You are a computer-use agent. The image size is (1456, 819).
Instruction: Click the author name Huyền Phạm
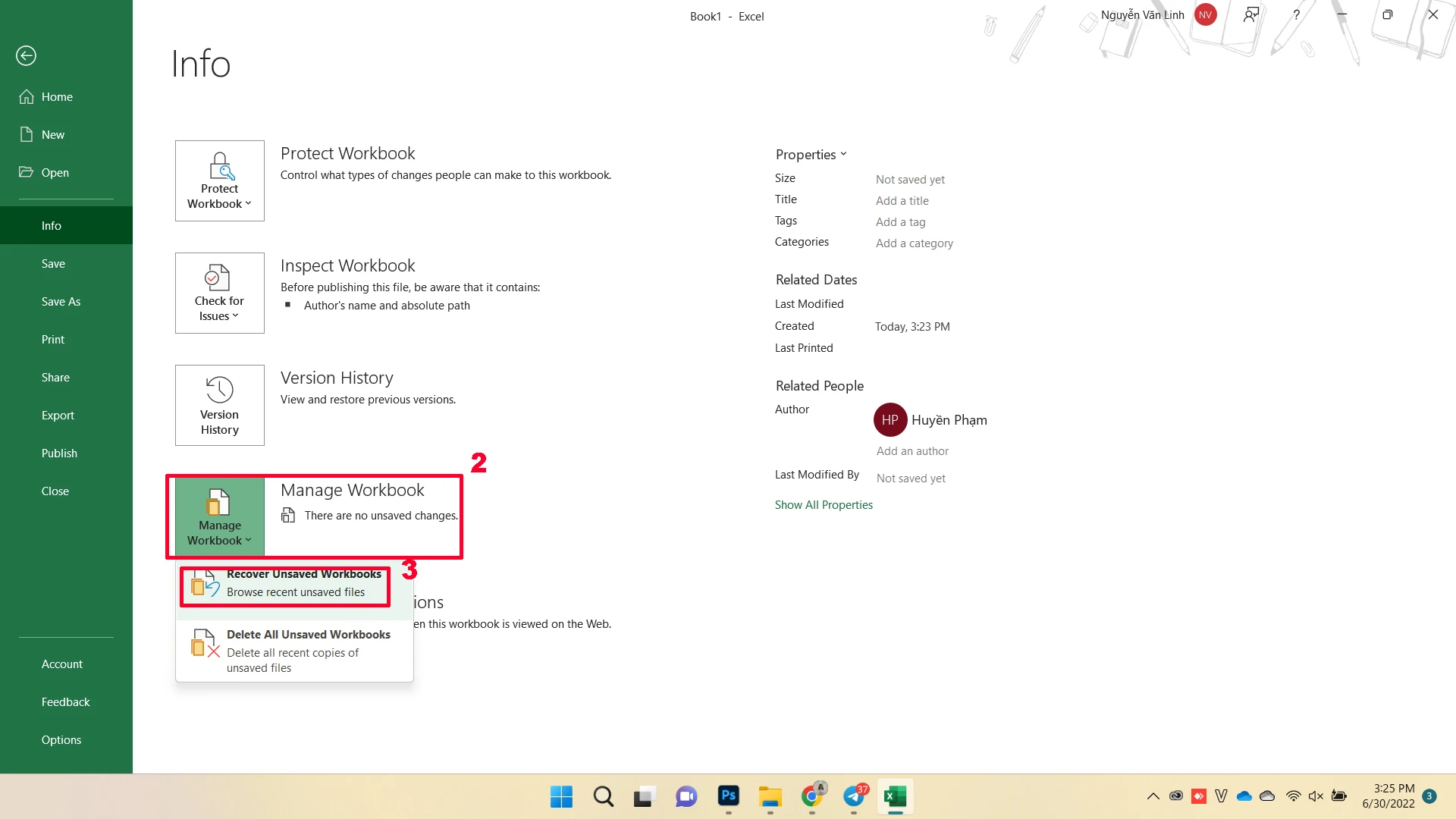pos(949,420)
